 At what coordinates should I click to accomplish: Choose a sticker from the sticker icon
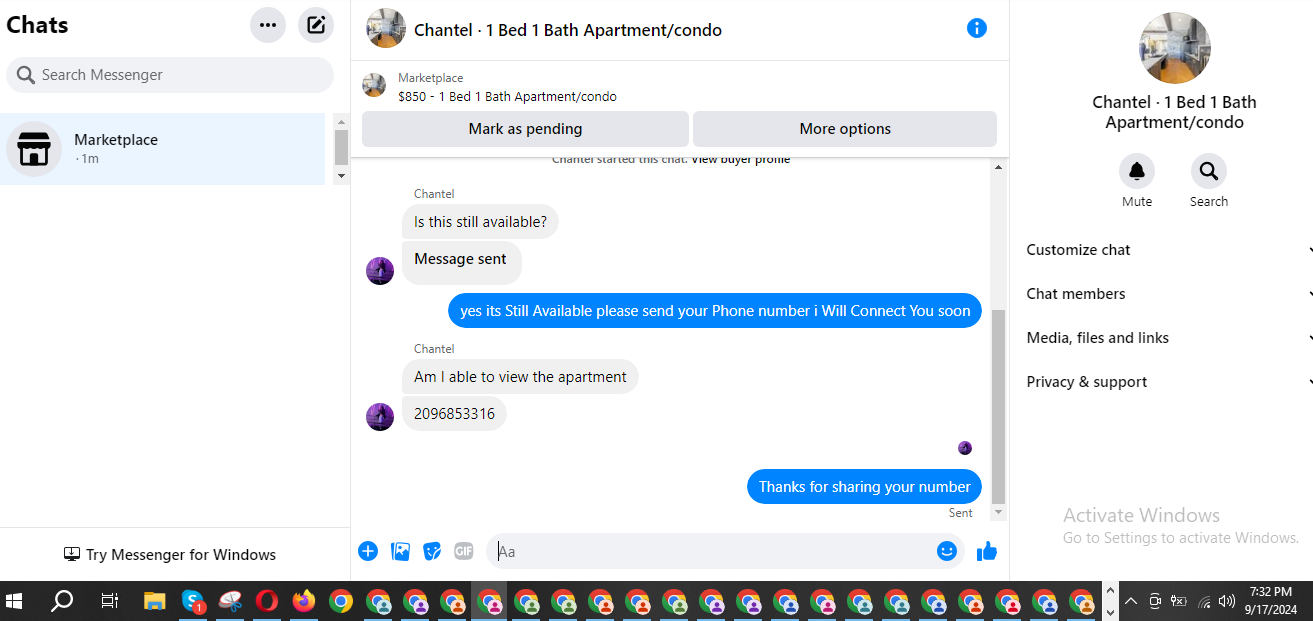pyautogui.click(x=432, y=551)
